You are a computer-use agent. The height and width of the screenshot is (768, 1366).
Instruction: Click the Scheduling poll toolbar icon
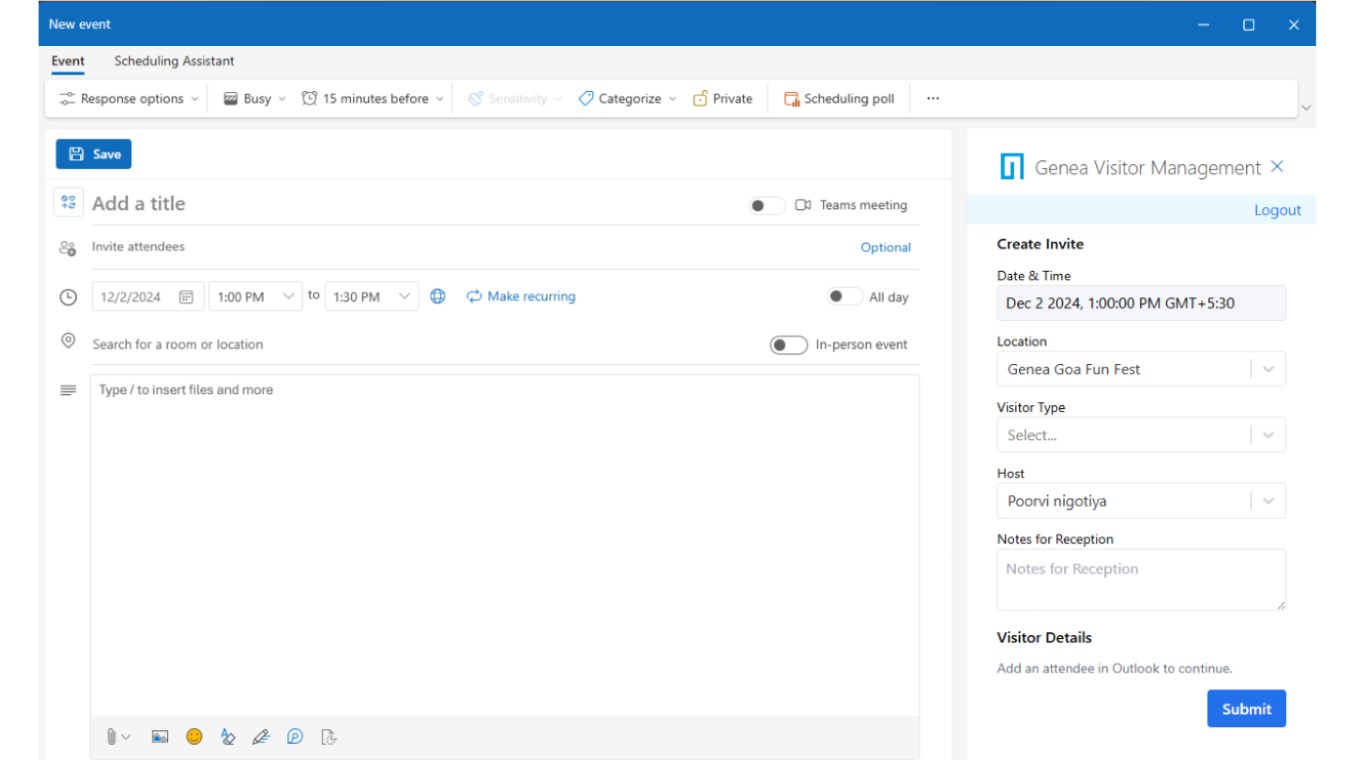point(791,99)
